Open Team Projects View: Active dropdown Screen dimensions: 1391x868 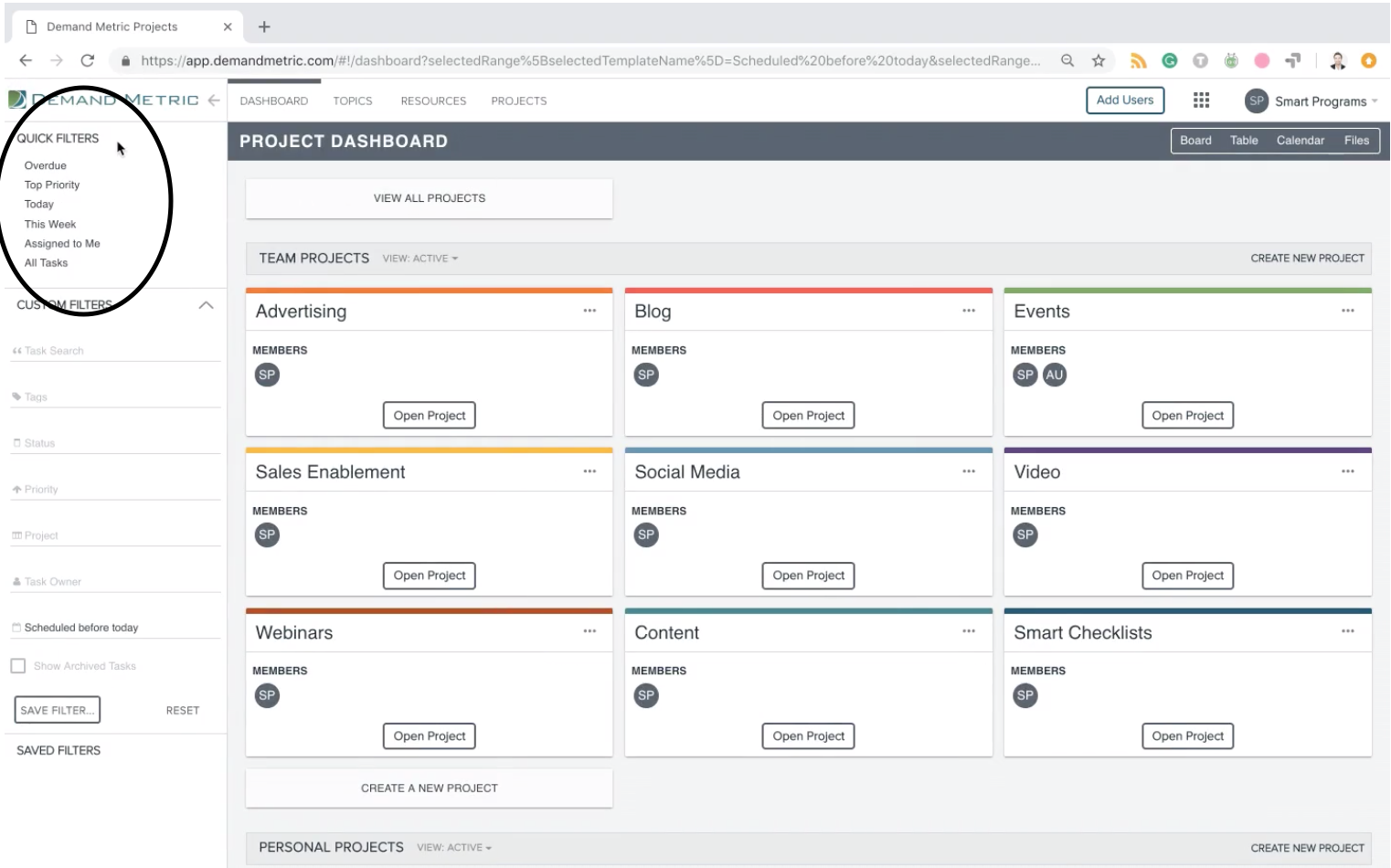pos(420,259)
